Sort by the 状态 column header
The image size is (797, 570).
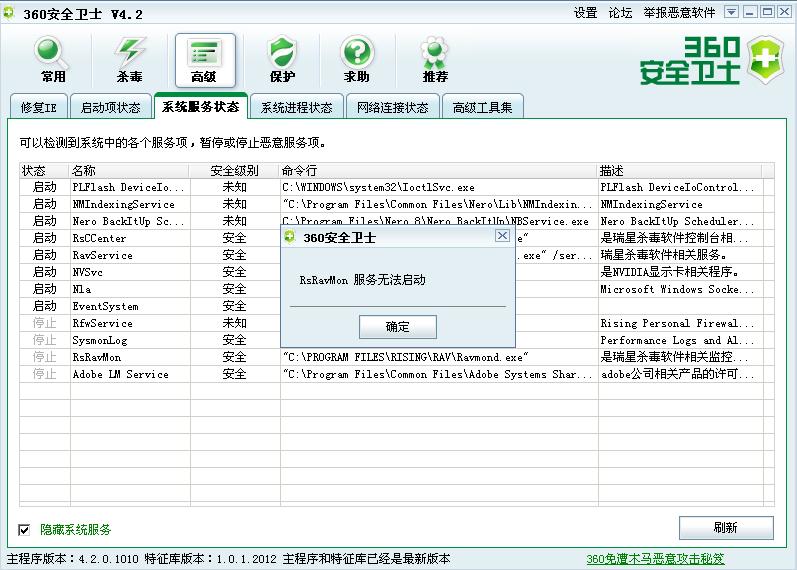coord(44,170)
